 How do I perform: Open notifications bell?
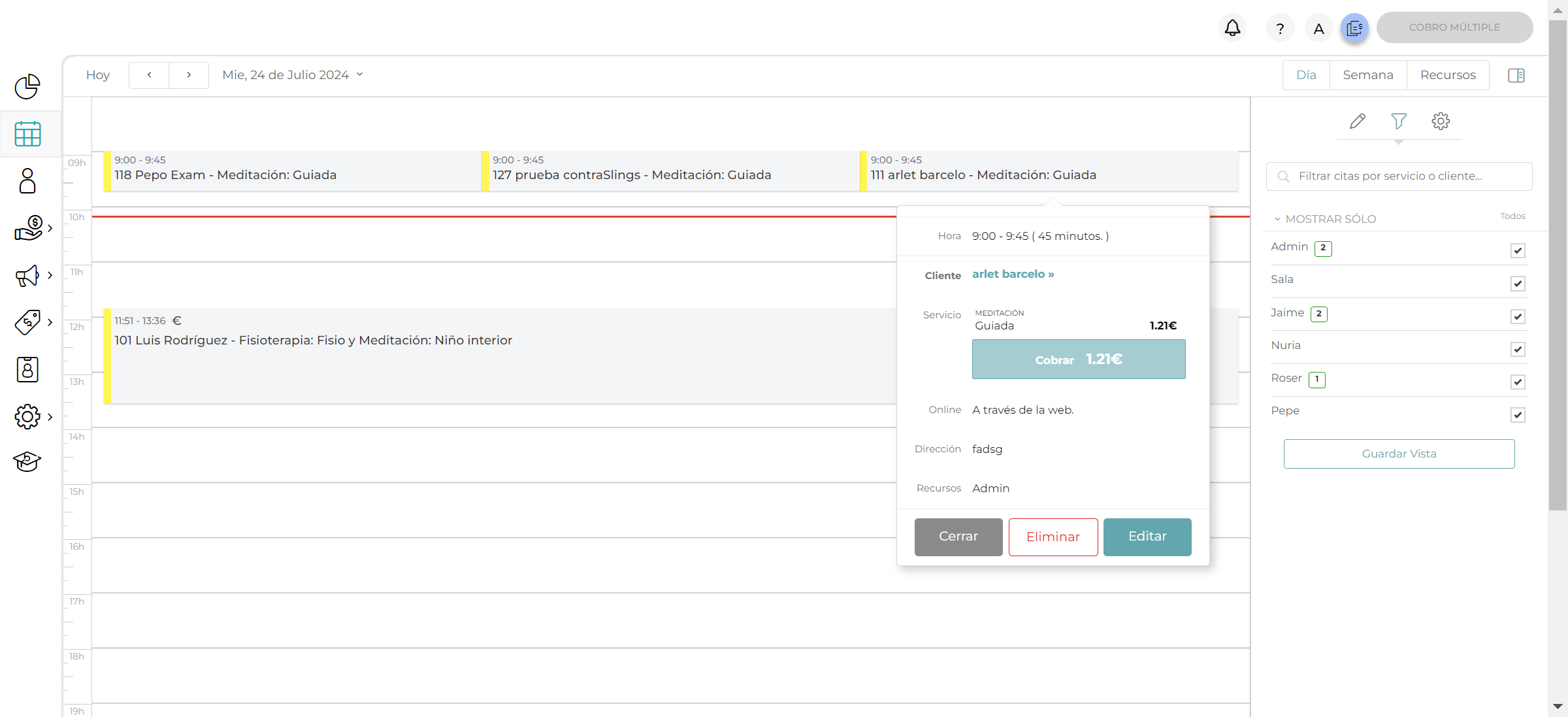click(1232, 28)
